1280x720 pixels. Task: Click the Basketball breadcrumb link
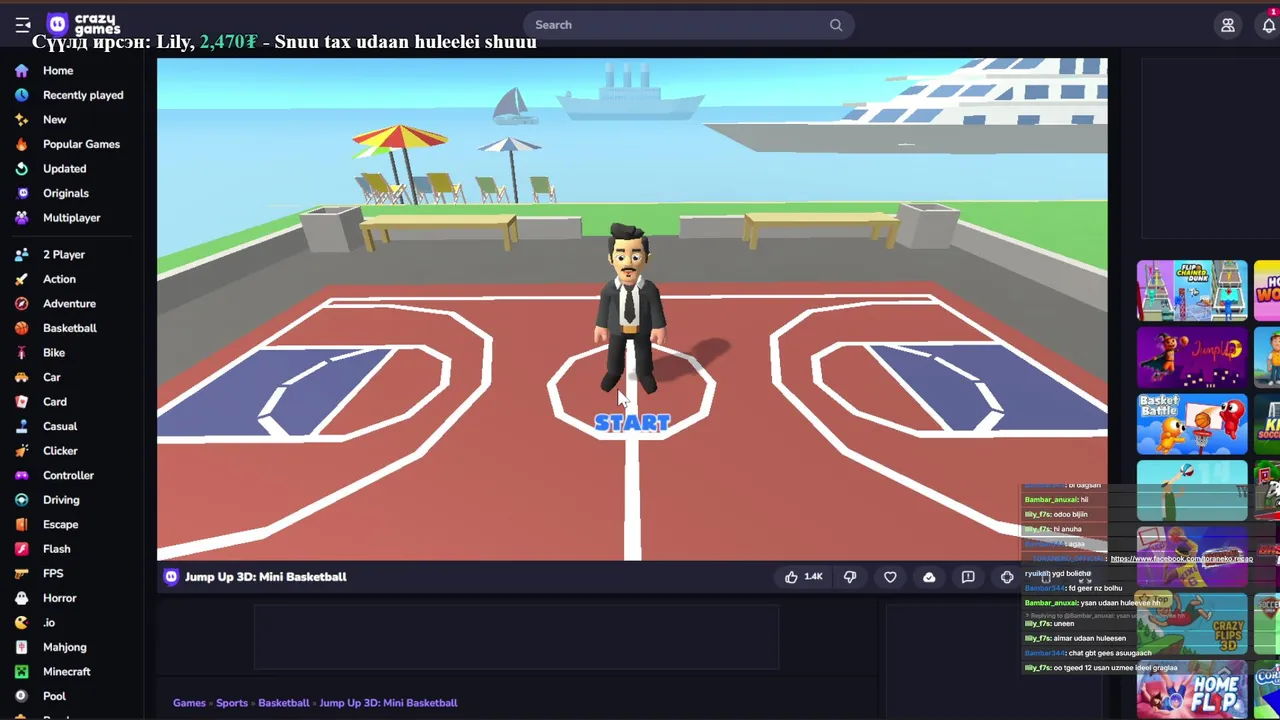click(x=284, y=703)
